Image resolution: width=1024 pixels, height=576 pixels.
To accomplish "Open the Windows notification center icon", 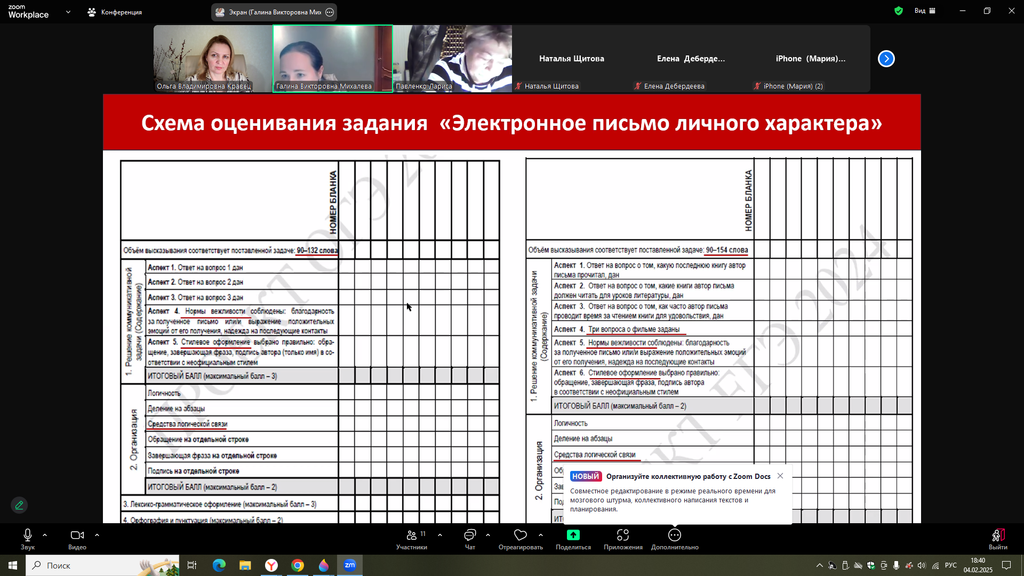I will 1006,566.
